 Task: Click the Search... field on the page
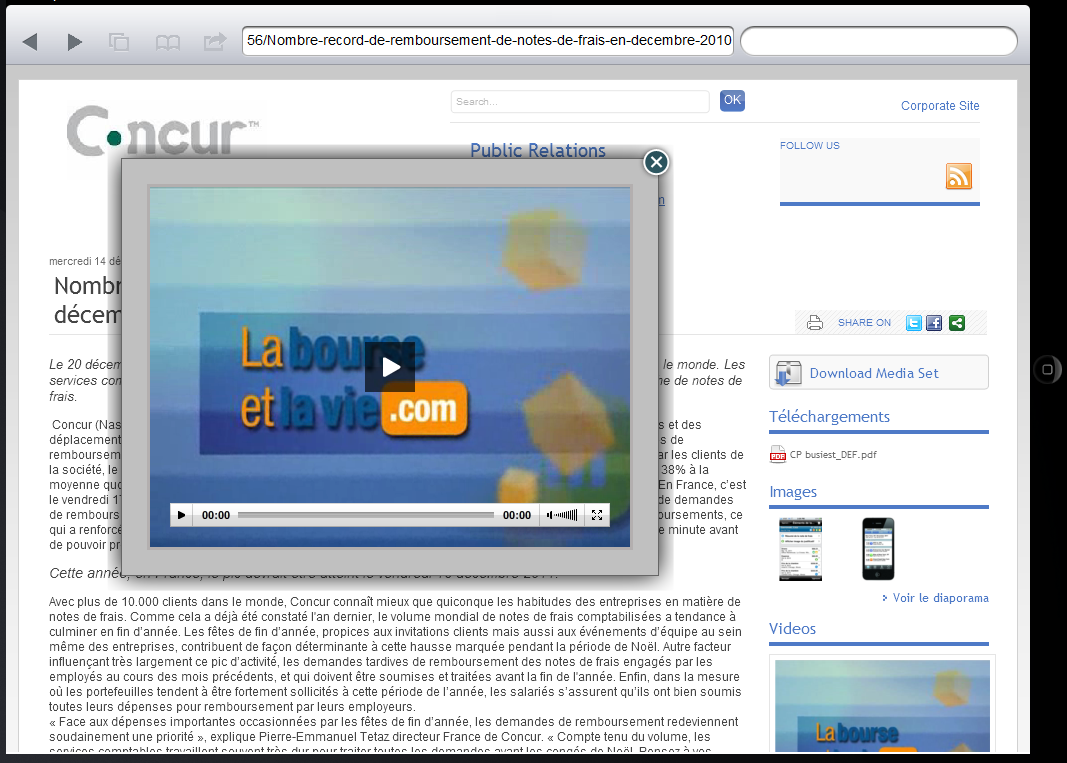tap(580, 101)
